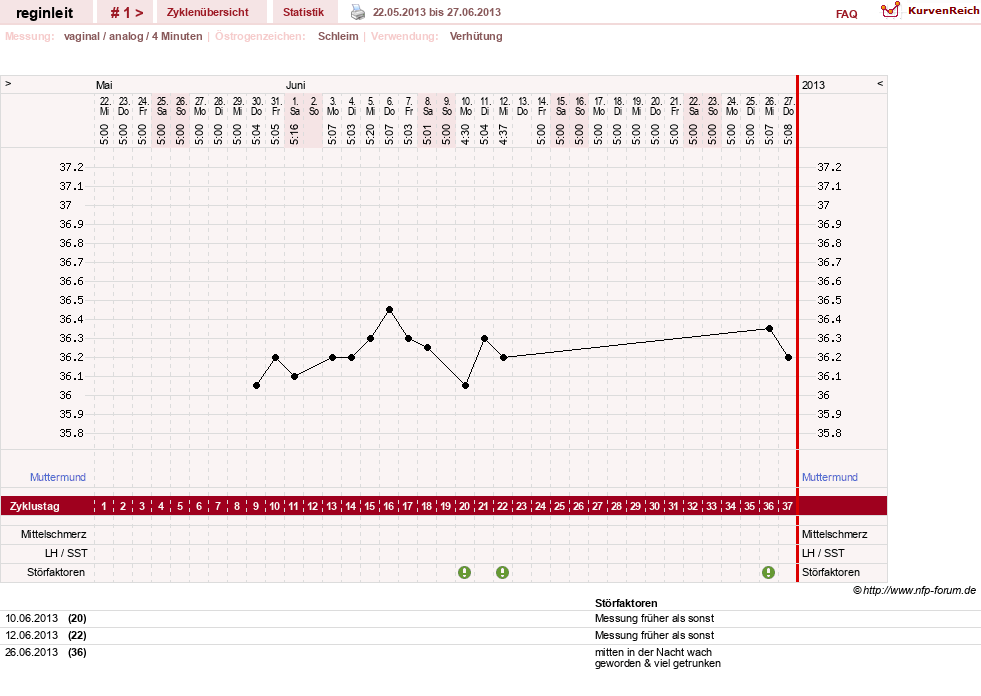Viewport: 981px width, 696px height.
Task: Click the Störfaktoren table heading
Action: click(x=626, y=603)
